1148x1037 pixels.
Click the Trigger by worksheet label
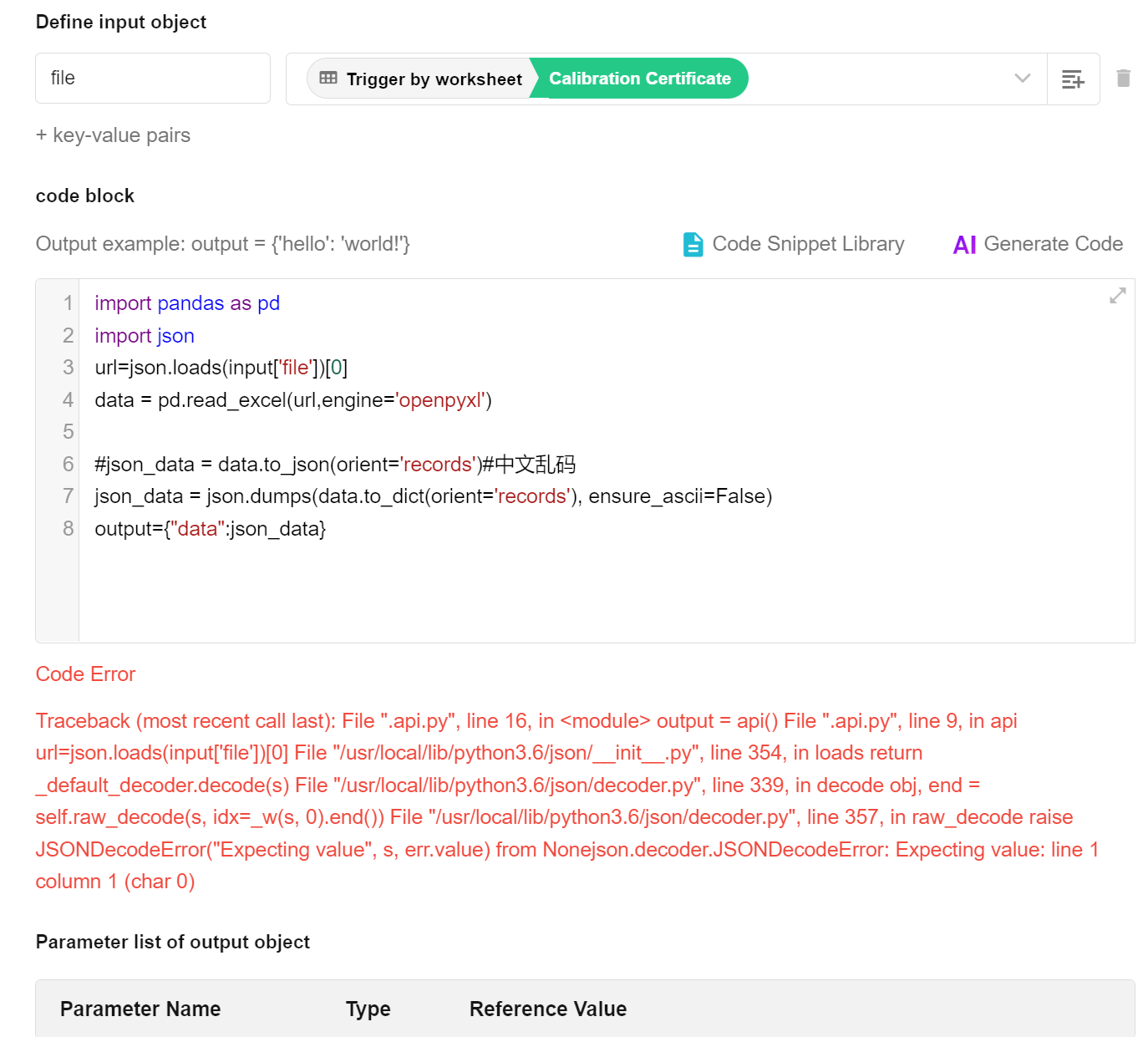(434, 79)
